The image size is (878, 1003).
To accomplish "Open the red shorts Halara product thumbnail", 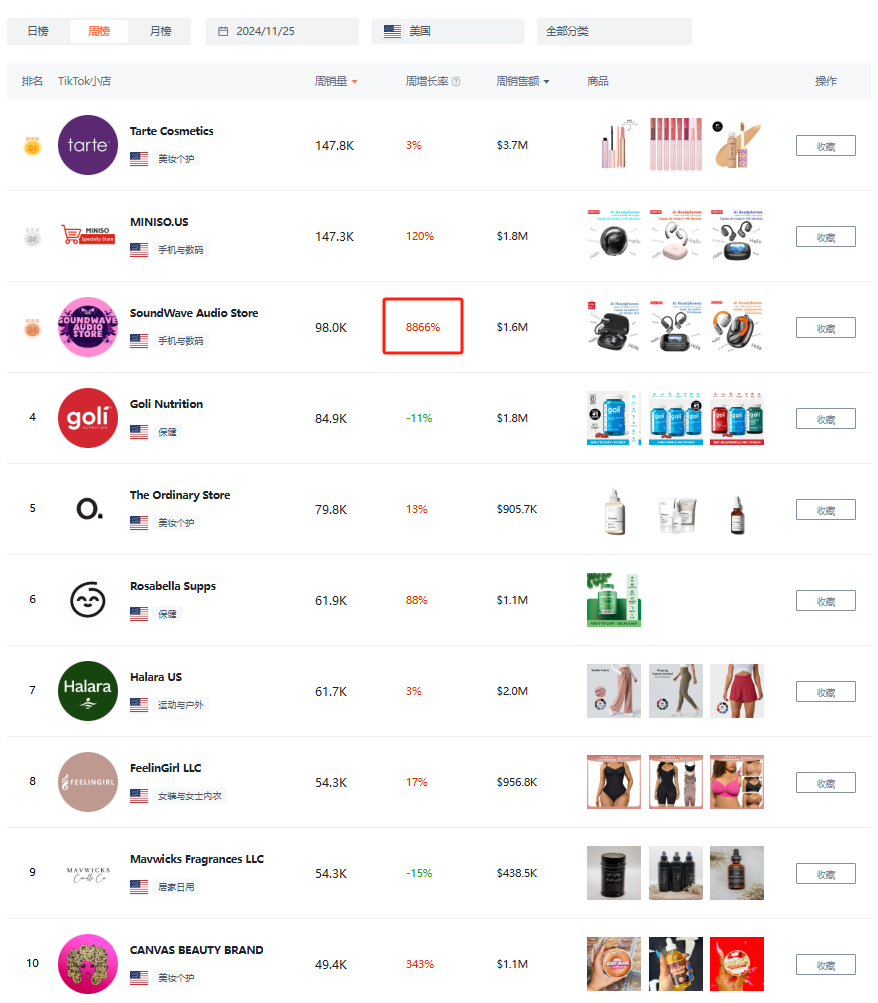I will coord(737,691).
